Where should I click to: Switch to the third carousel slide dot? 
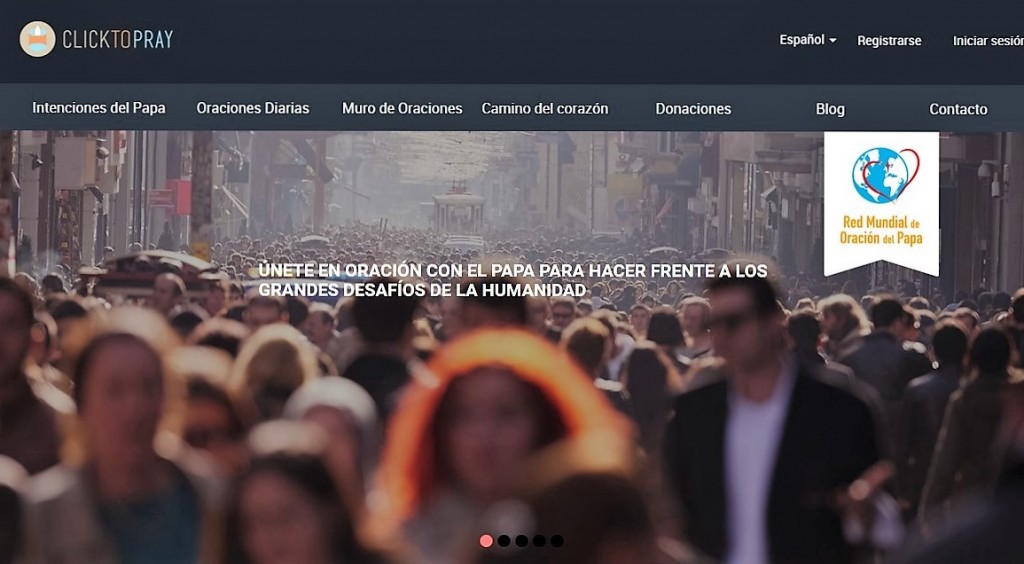[521, 541]
